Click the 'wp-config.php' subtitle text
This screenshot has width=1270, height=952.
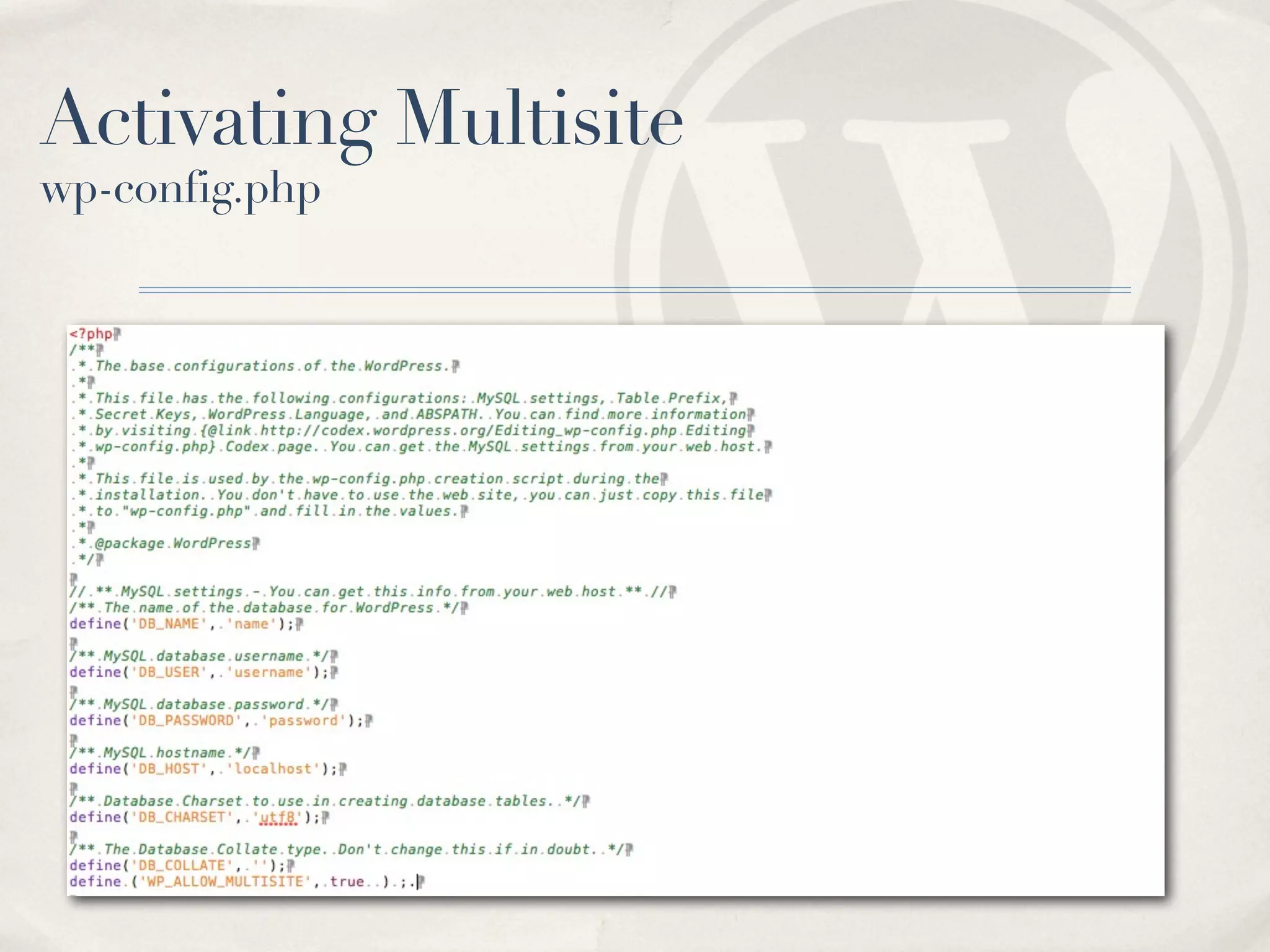pos(180,191)
